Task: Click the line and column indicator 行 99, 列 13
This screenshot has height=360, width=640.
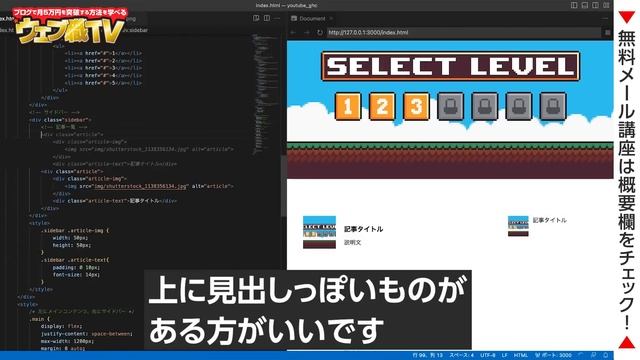Action: click(427, 355)
